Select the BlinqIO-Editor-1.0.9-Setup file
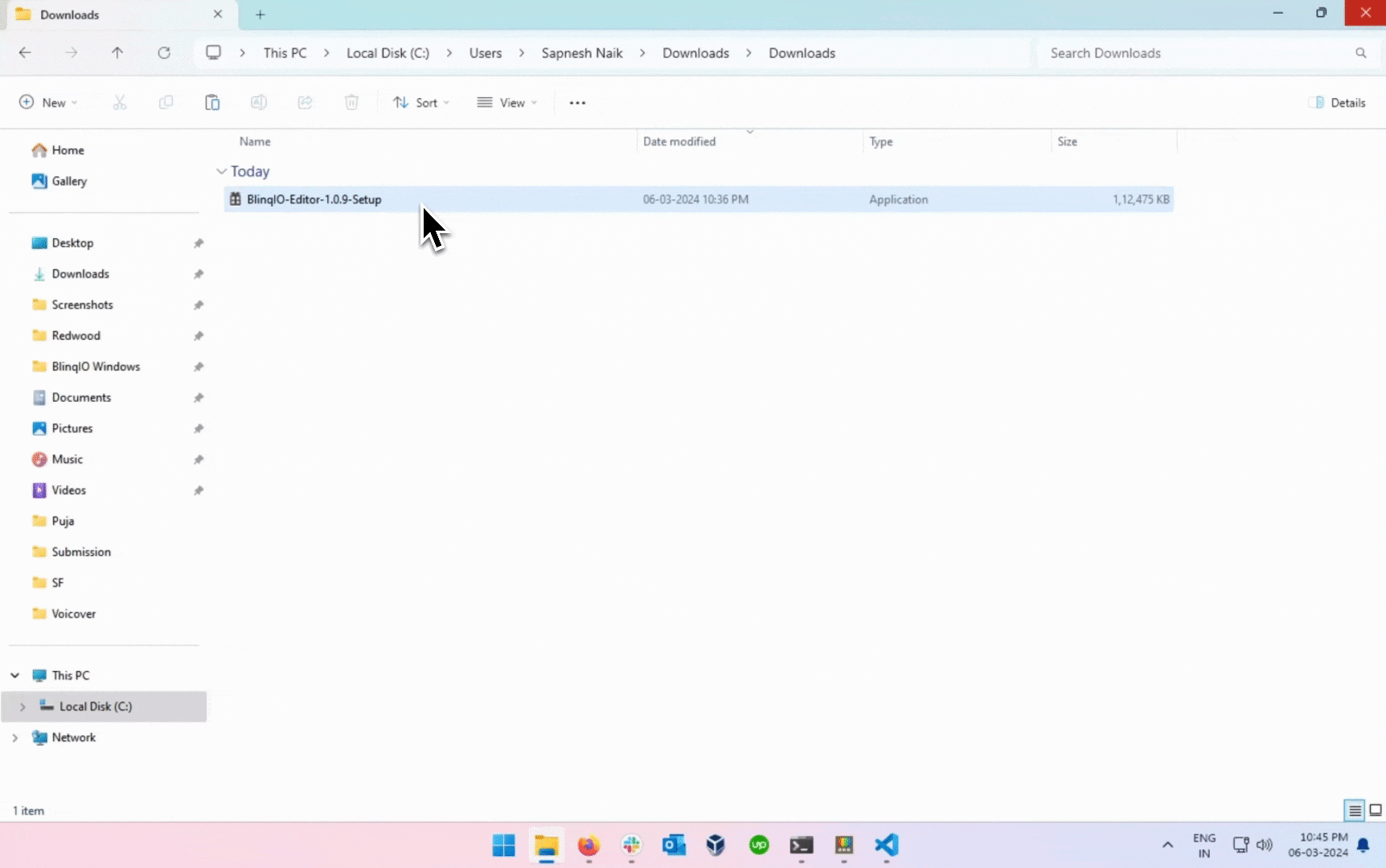Image resolution: width=1386 pixels, height=868 pixels. coord(699,199)
